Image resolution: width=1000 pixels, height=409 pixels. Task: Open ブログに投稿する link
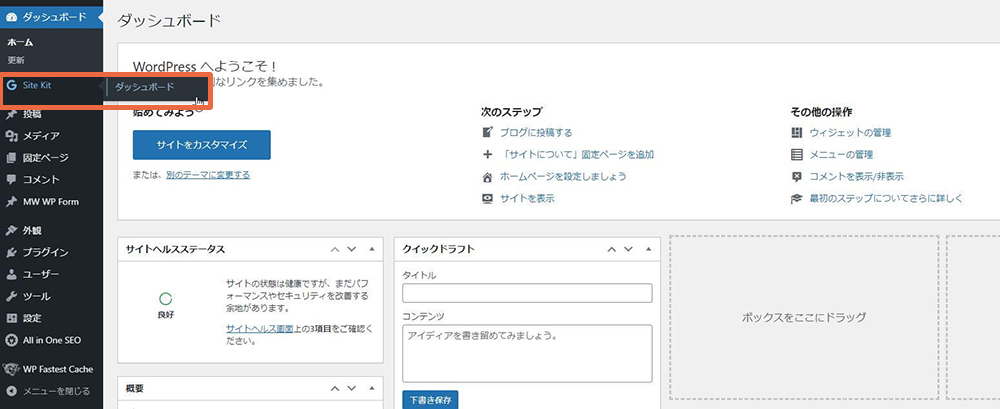tap(536, 133)
